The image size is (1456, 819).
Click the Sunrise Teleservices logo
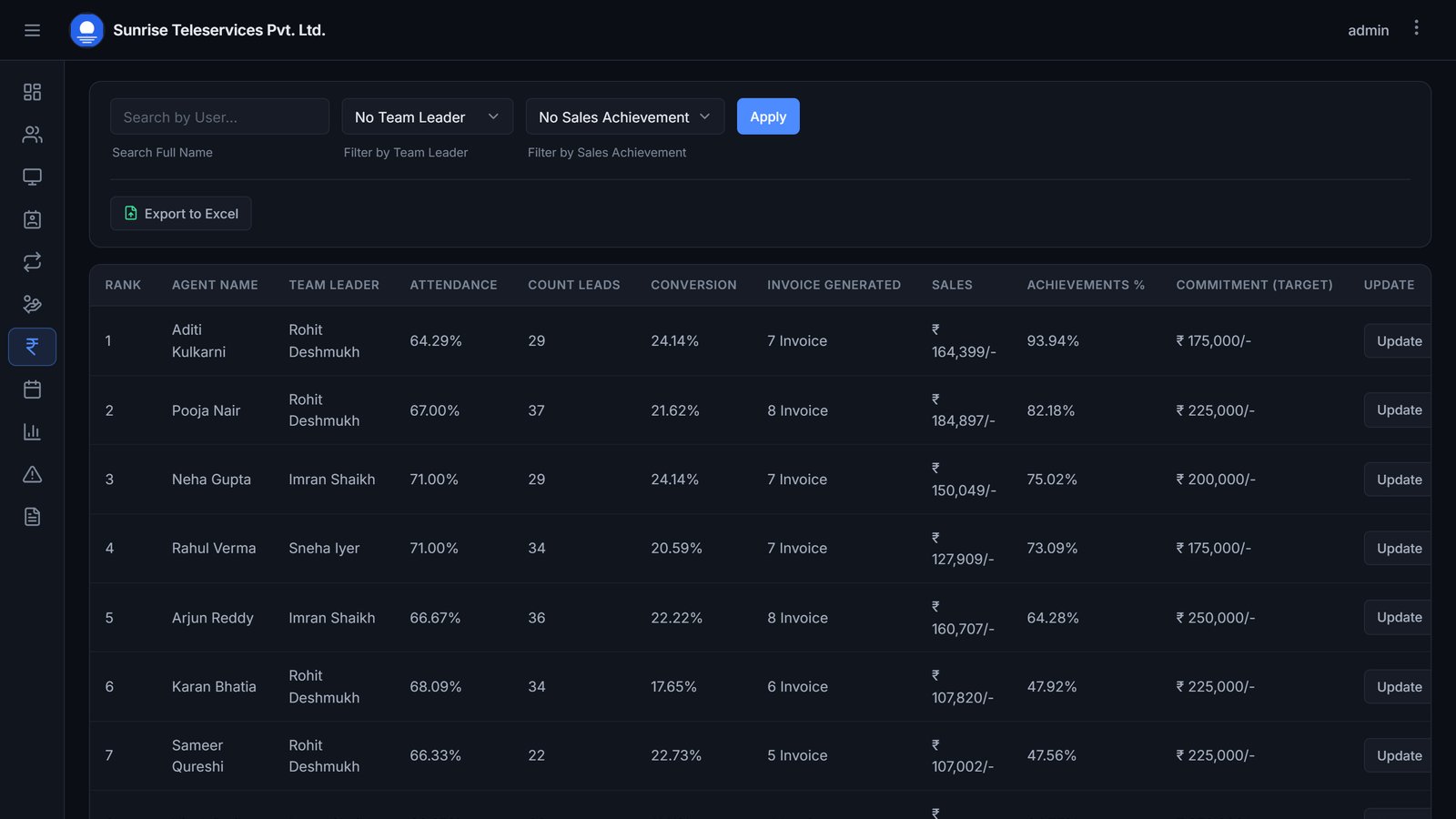86,30
